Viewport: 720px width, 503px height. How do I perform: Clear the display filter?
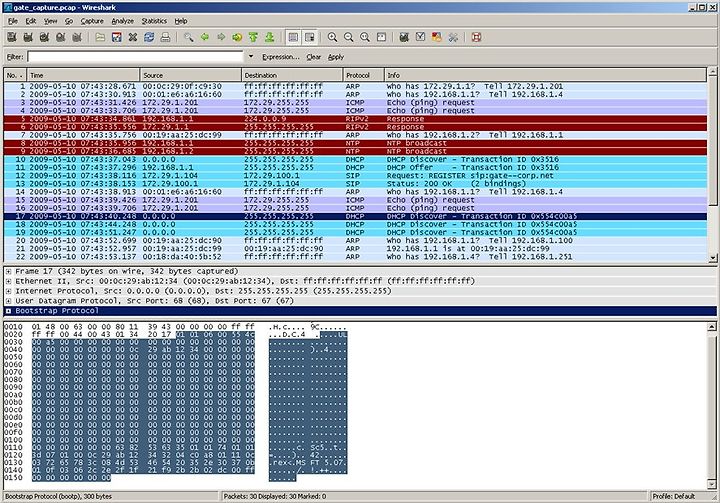pyautogui.click(x=314, y=57)
